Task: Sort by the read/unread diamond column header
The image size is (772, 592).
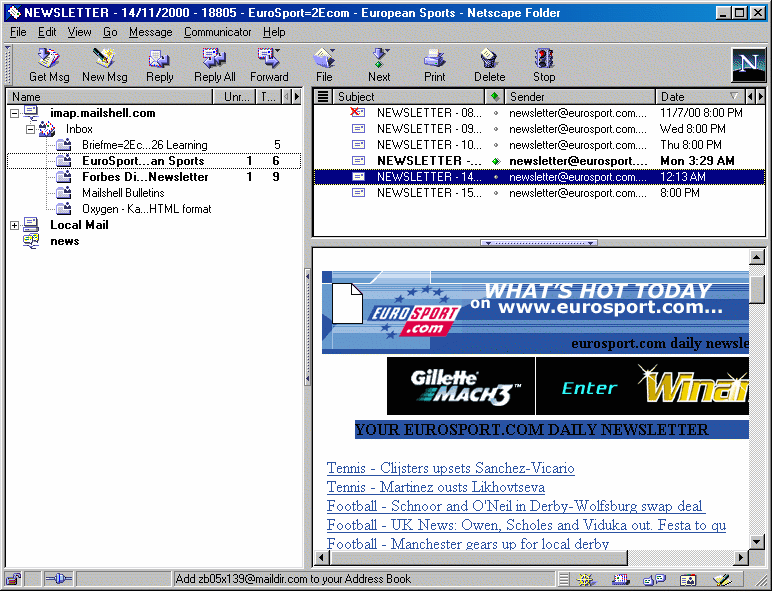Action: tap(495, 97)
